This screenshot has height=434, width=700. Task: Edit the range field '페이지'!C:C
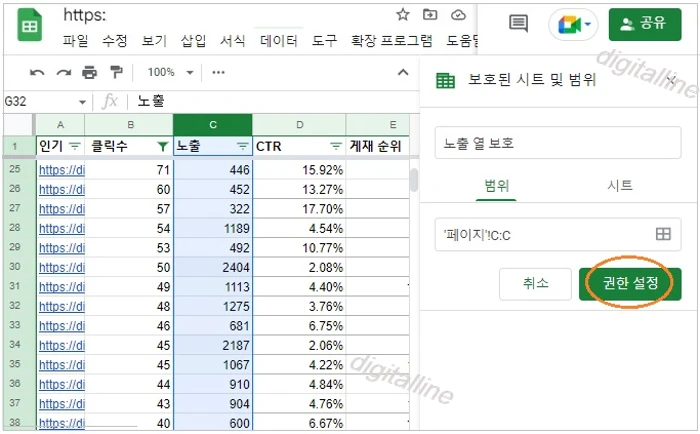click(558, 234)
